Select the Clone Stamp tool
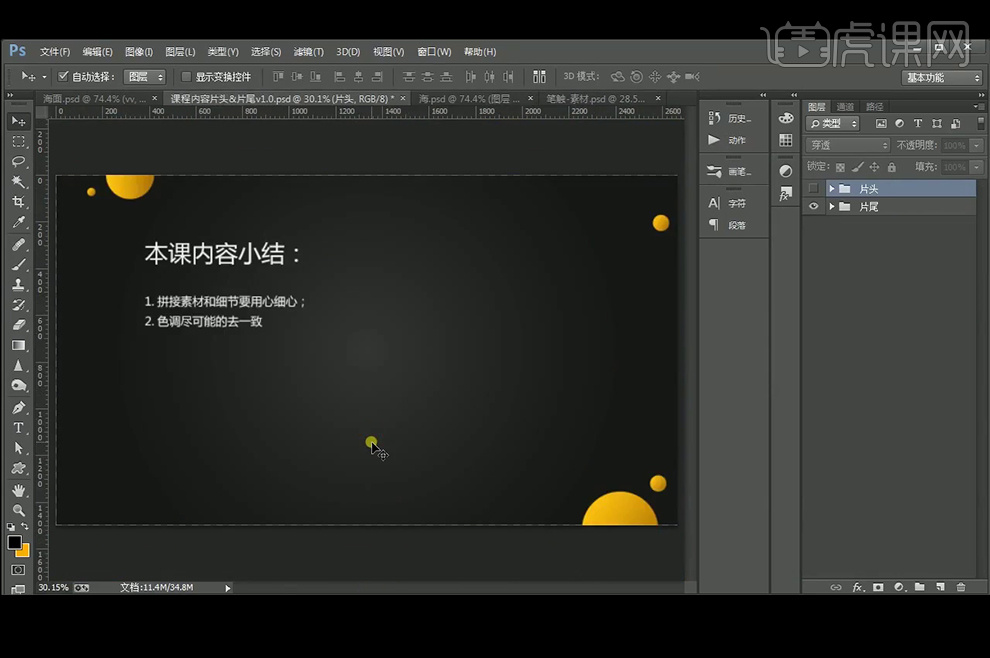 (18, 285)
